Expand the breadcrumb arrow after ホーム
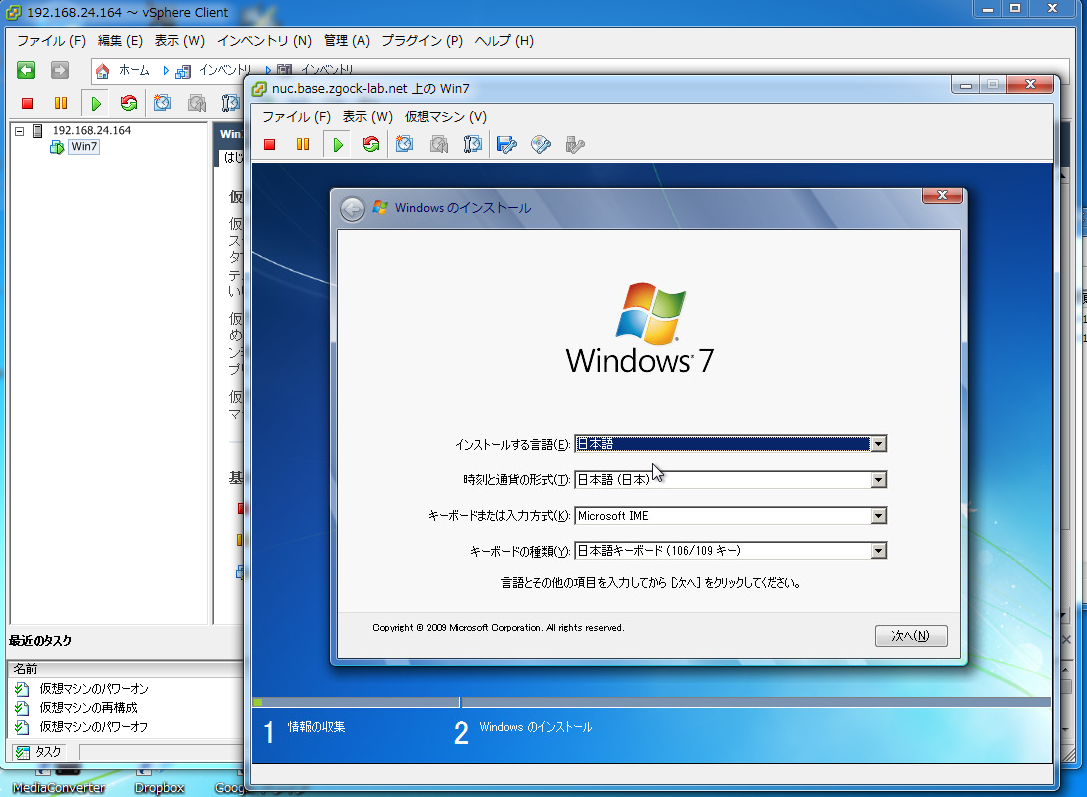The width and height of the screenshot is (1087, 797). coord(166,71)
